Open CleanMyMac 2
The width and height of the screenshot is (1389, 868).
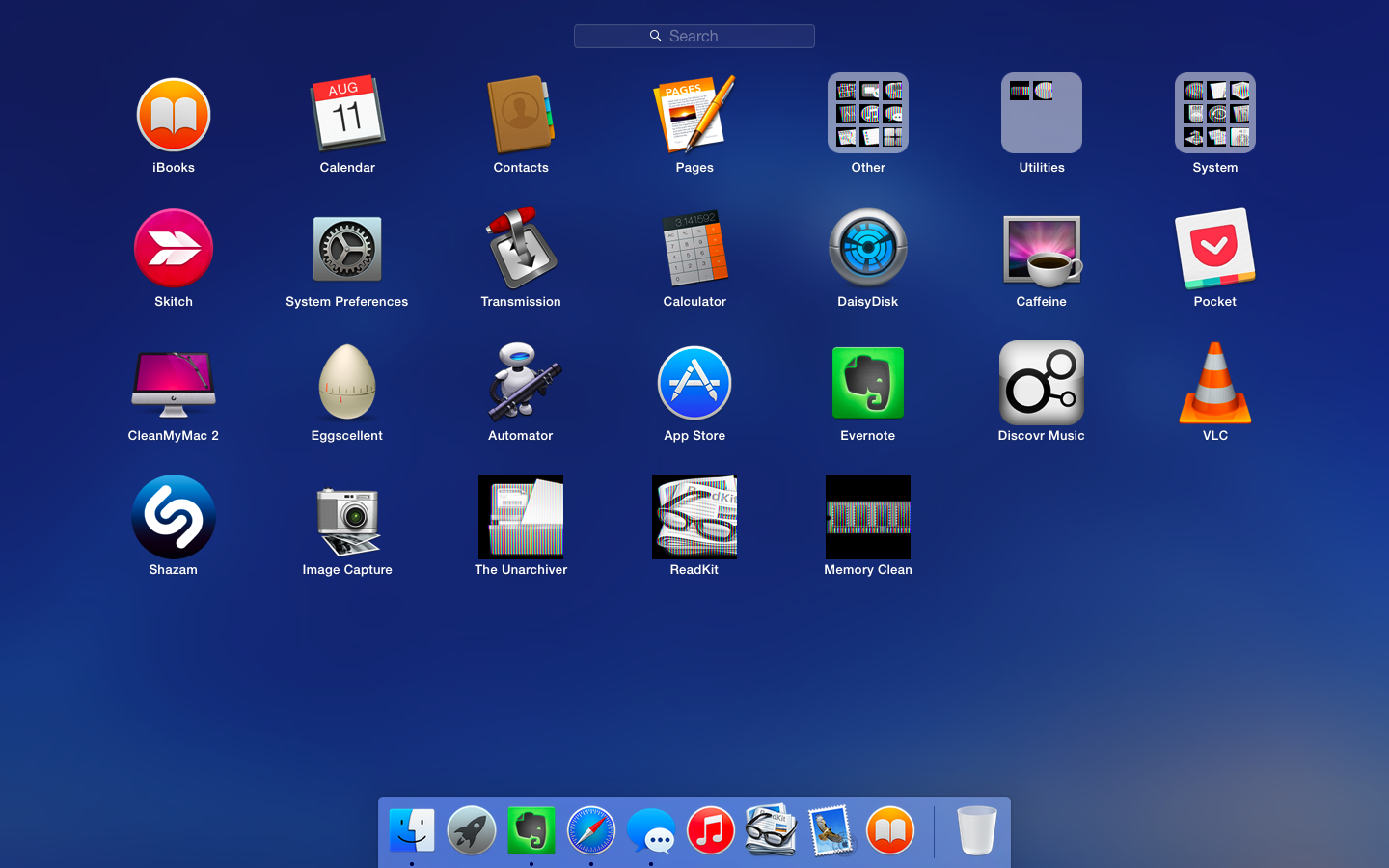[174, 384]
